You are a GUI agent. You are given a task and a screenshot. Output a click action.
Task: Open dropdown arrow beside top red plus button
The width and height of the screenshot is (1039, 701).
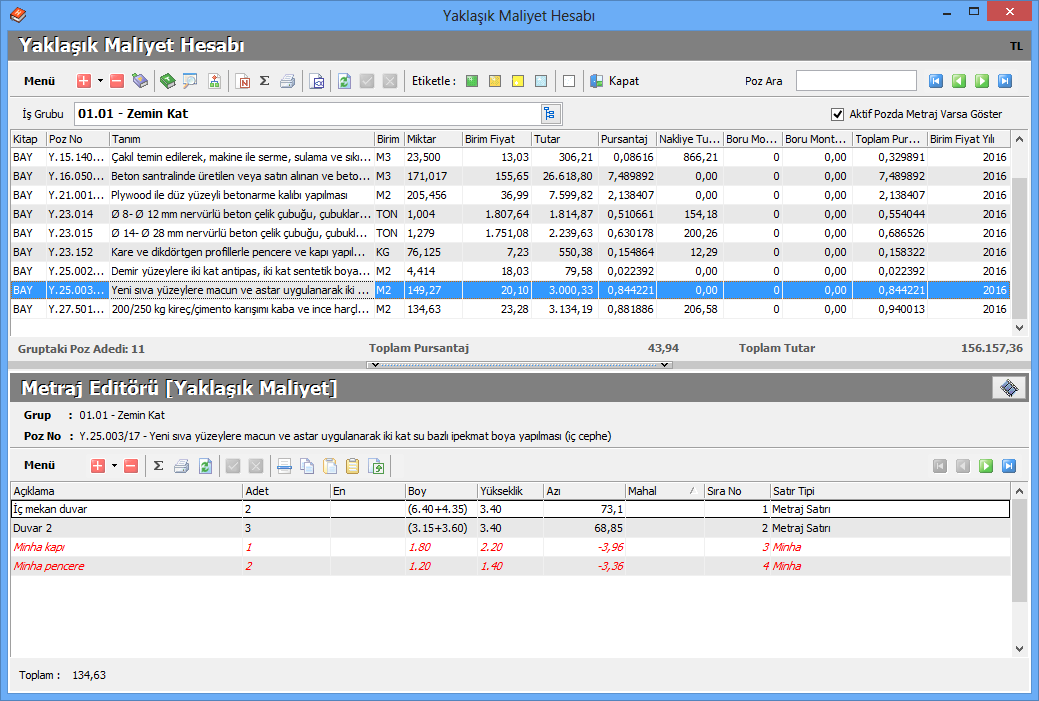pos(100,81)
